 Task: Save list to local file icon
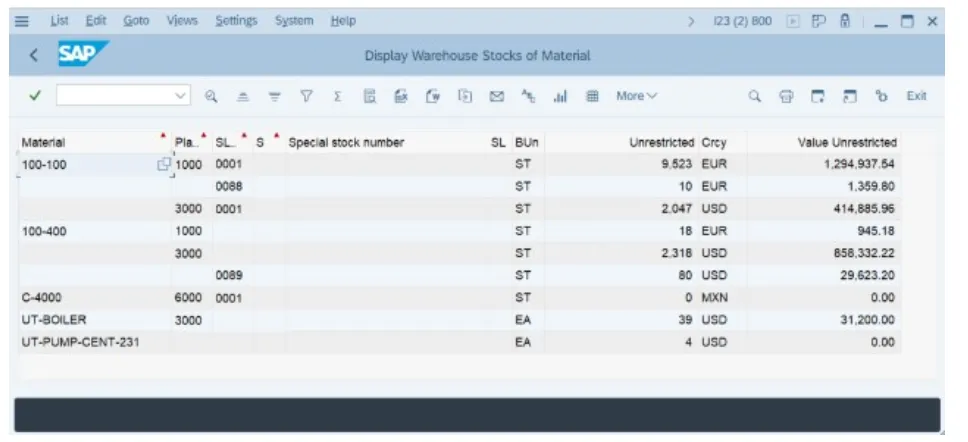tap(465, 96)
